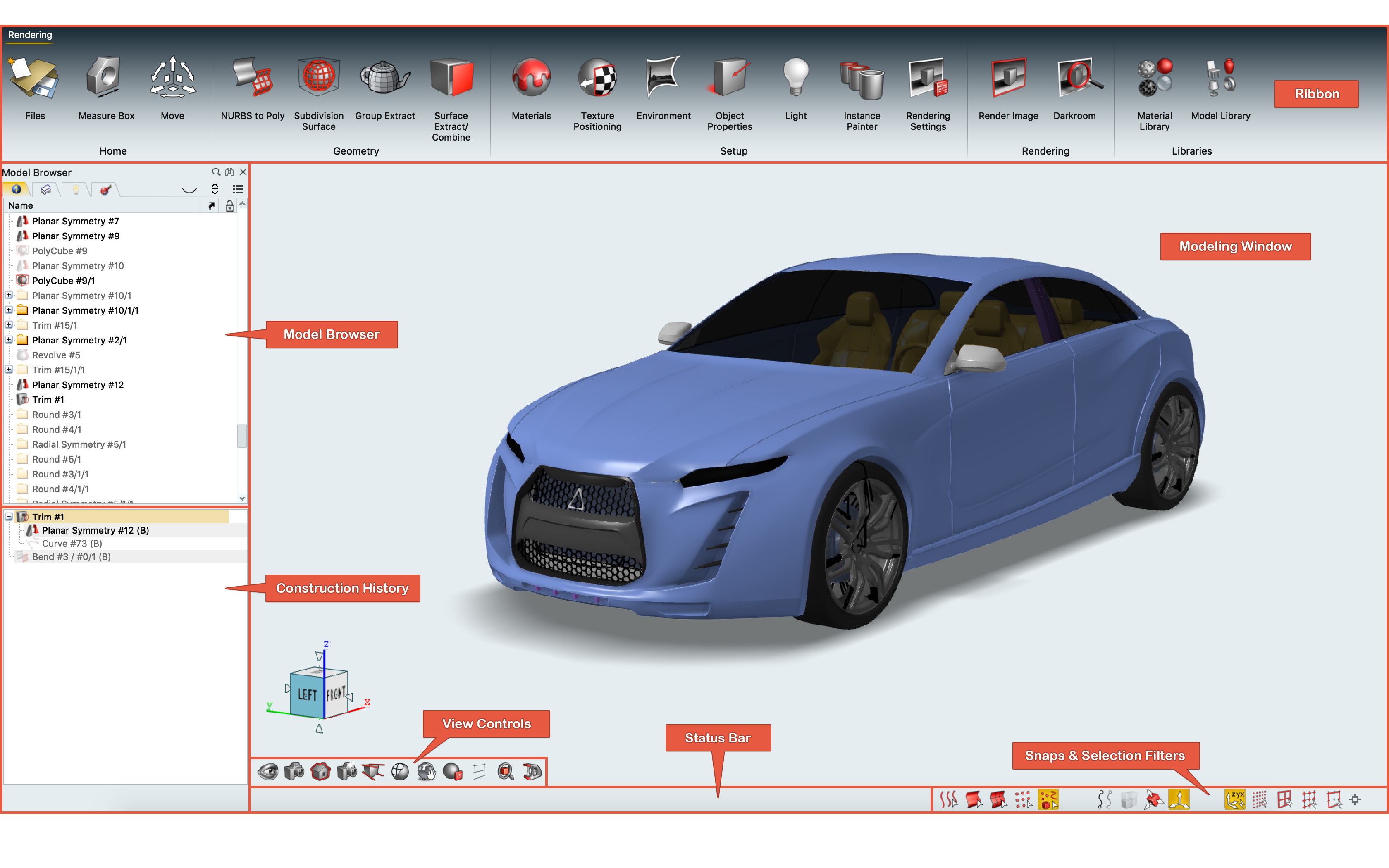The height and width of the screenshot is (868, 1389).
Task: Toggle the snap-to-grid points filter icon
Action: point(1259,800)
